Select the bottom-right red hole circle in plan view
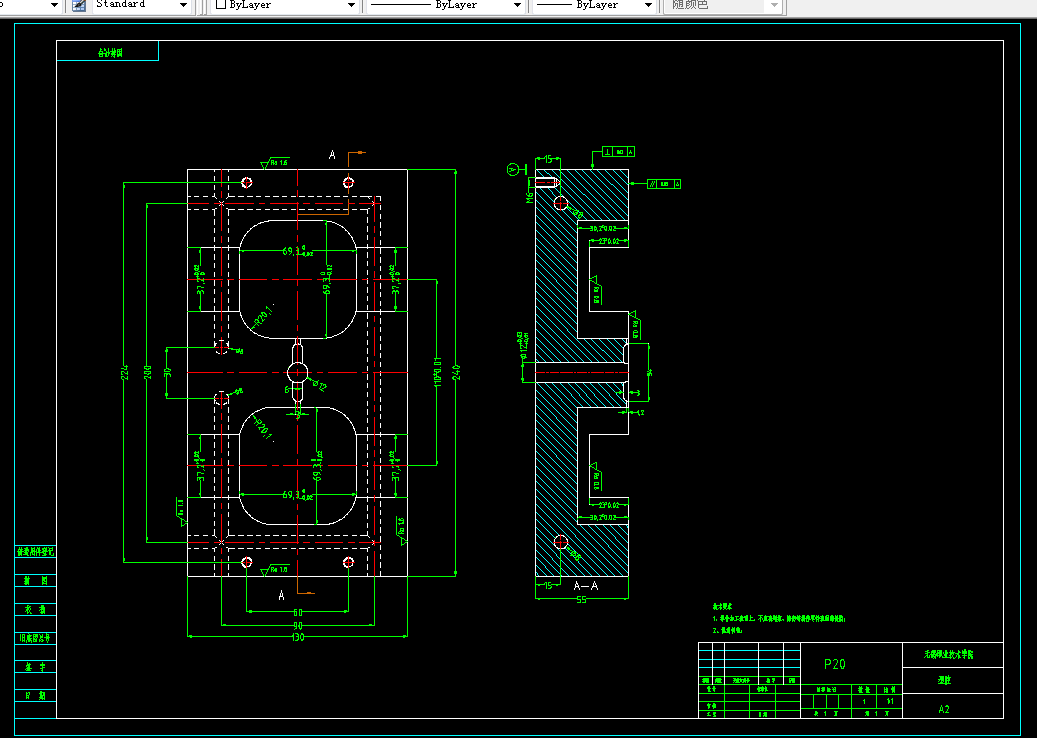Viewport: 1037px width, 738px height. pyautogui.click(x=349, y=563)
